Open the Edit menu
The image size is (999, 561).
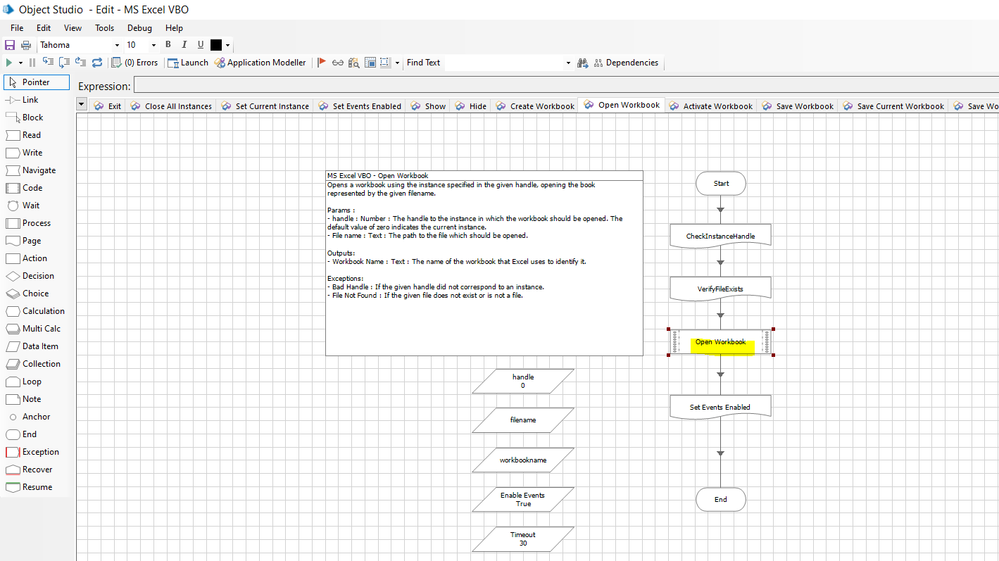coord(43,28)
